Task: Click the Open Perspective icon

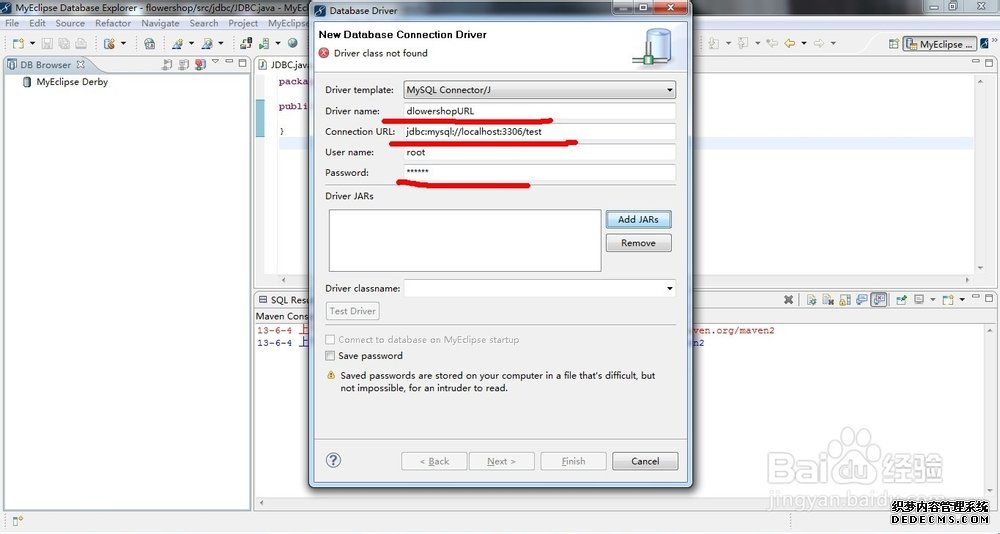Action: click(x=891, y=44)
